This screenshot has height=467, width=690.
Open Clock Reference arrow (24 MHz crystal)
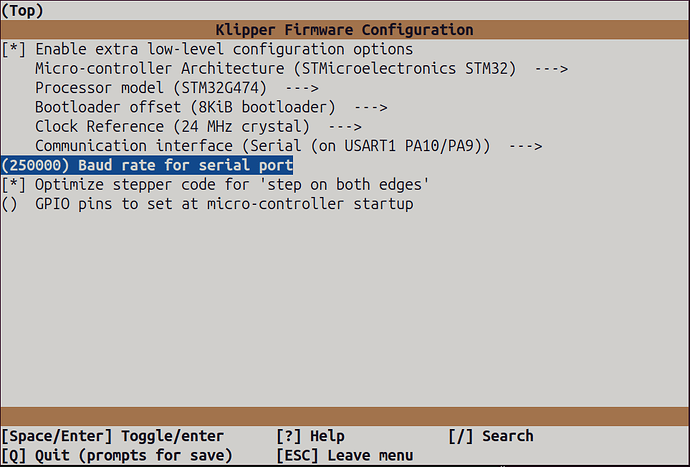click(x=343, y=126)
